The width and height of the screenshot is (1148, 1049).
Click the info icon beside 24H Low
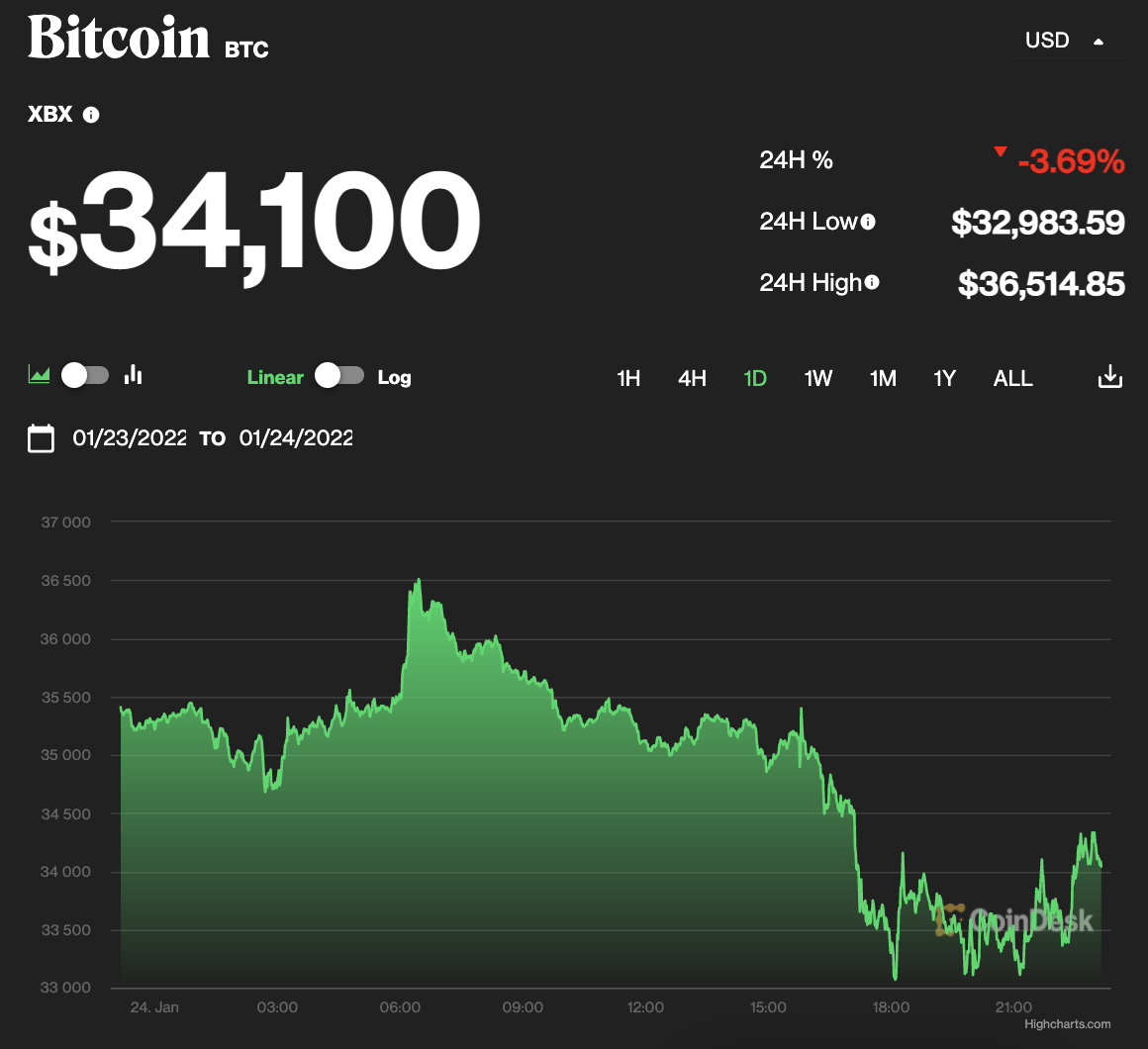(869, 222)
